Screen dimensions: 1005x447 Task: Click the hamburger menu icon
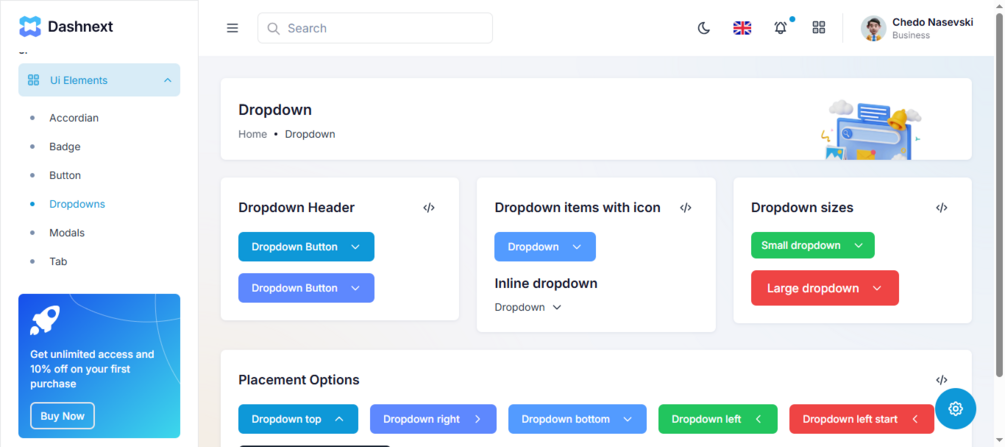232,28
